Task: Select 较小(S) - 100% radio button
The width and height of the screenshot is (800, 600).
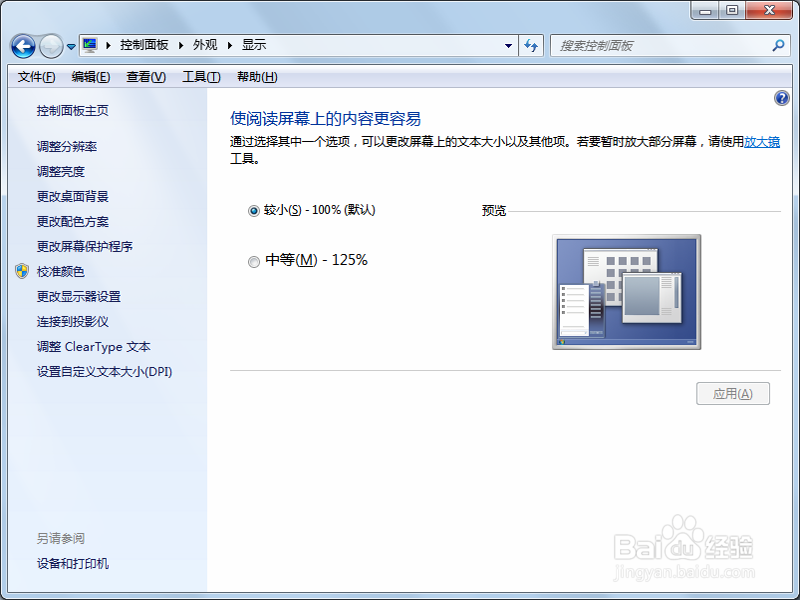Action: pos(254,211)
